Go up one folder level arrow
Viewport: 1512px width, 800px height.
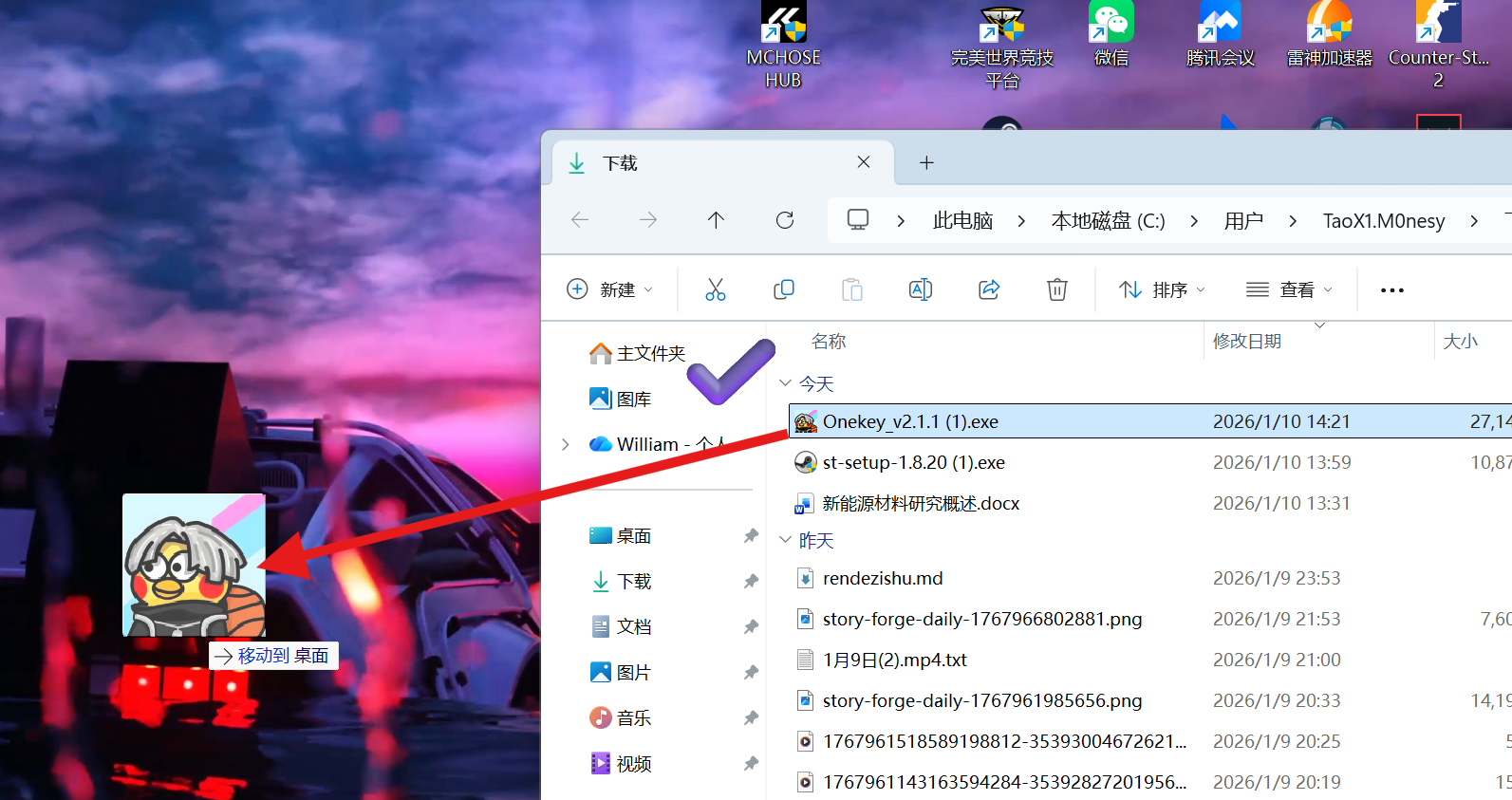[x=716, y=220]
